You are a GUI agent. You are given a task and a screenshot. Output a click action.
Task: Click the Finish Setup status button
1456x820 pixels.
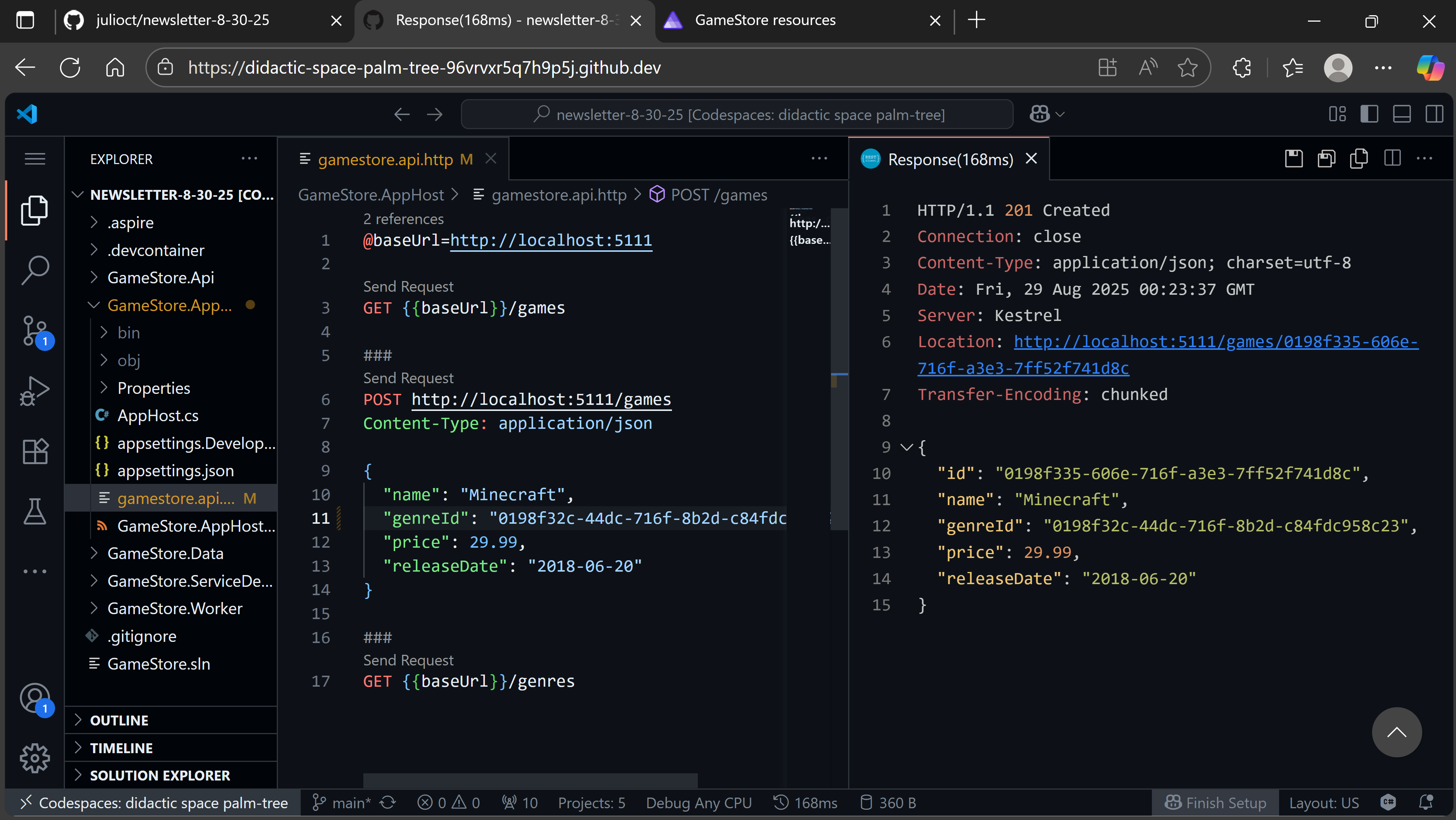1215,803
